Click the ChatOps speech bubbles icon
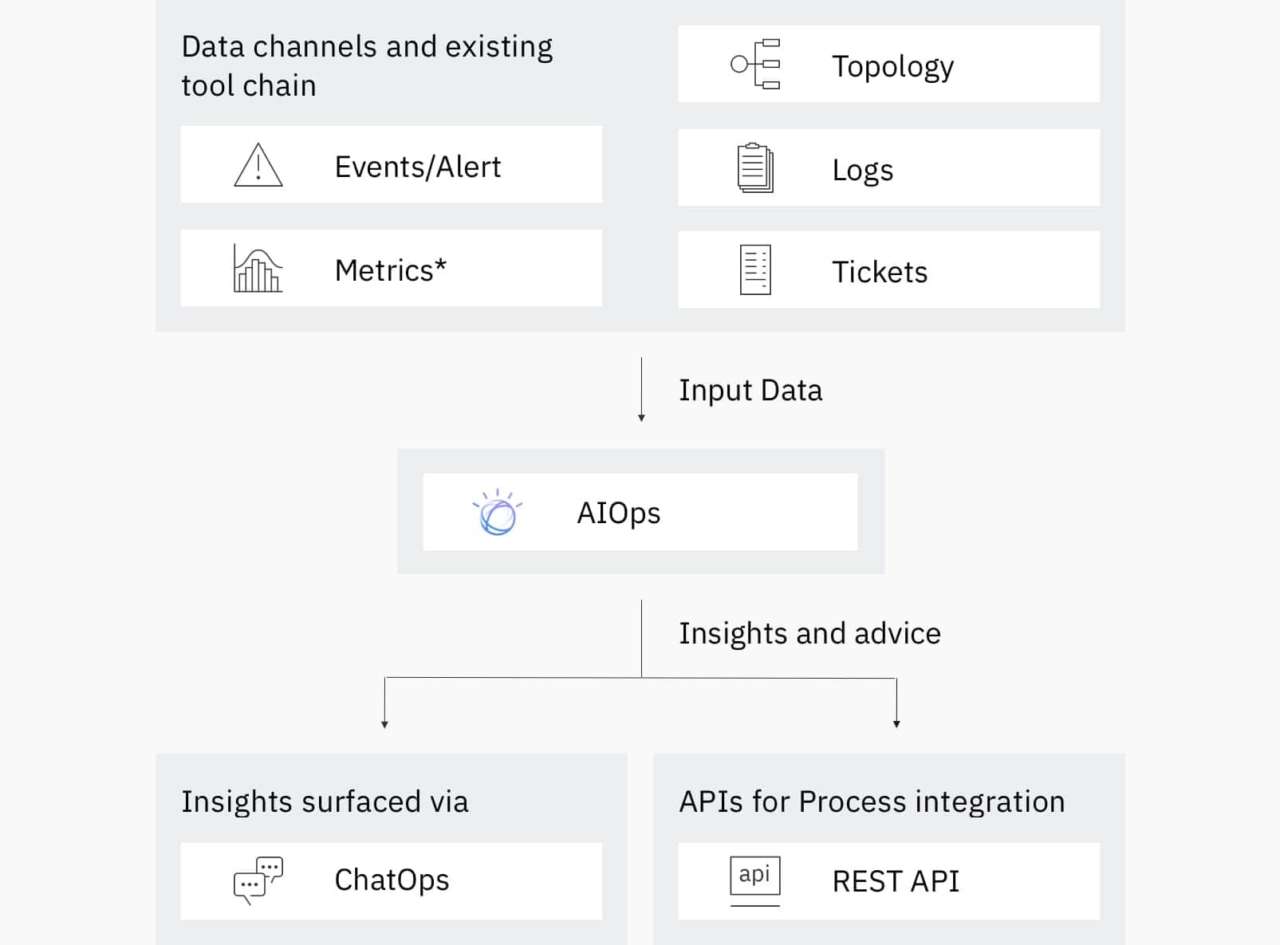The width and height of the screenshot is (1280, 945). tap(258, 880)
